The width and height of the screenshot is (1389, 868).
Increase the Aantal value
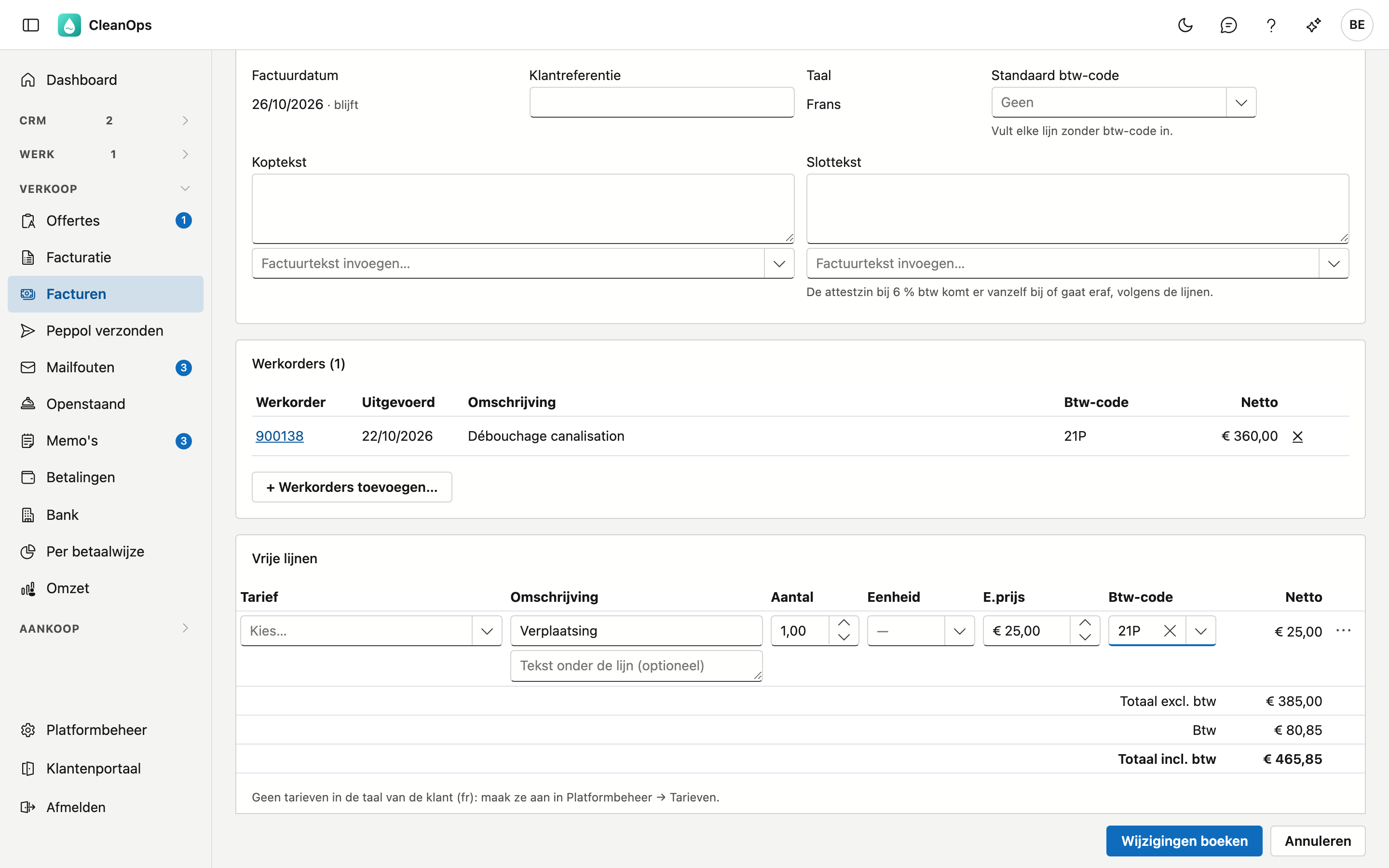[844, 624]
